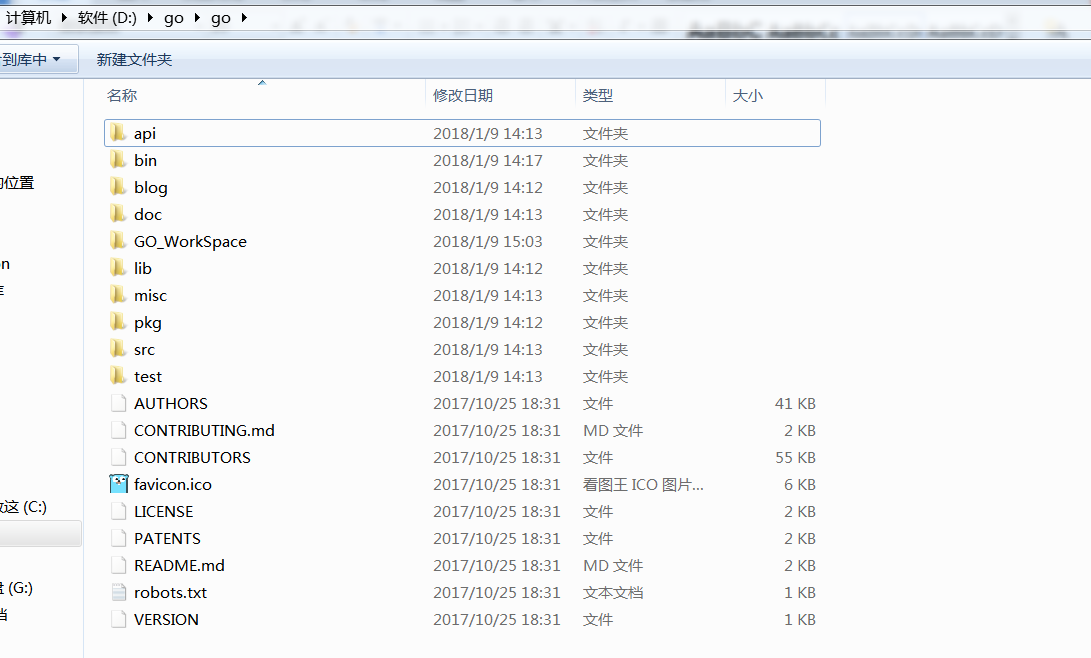The height and width of the screenshot is (658, 1091).
Task: Select the api folder icon
Action: (x=118, y=133)
